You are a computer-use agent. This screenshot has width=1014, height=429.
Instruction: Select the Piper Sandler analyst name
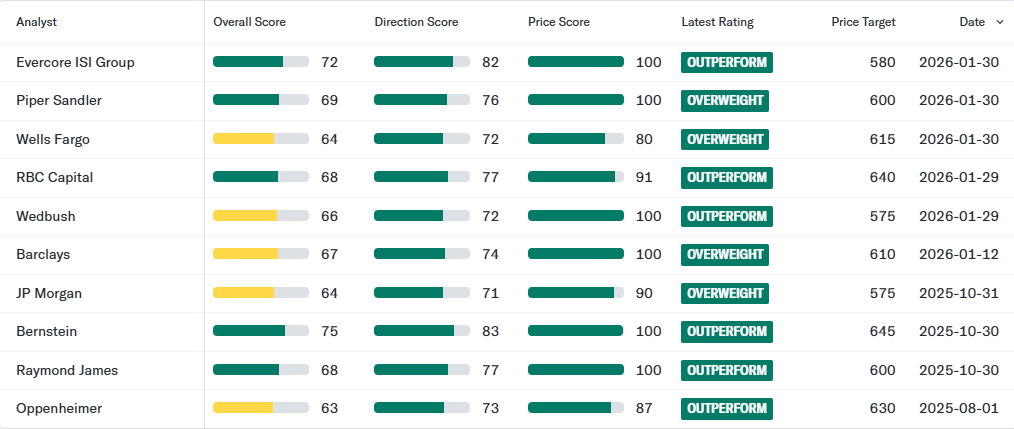click(x=59, y=100)
